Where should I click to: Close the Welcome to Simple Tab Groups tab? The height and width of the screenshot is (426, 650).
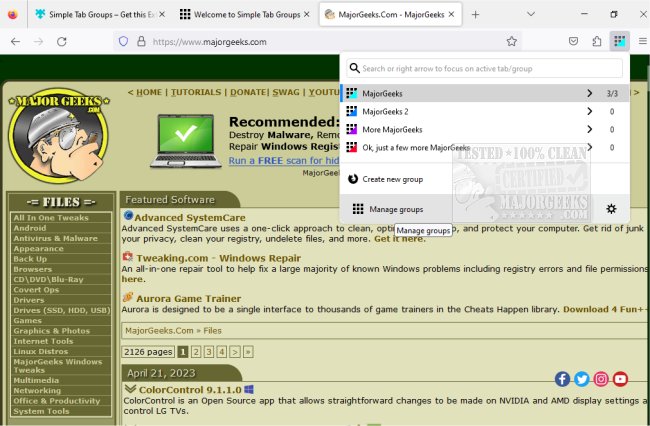(x=306, y=15)
